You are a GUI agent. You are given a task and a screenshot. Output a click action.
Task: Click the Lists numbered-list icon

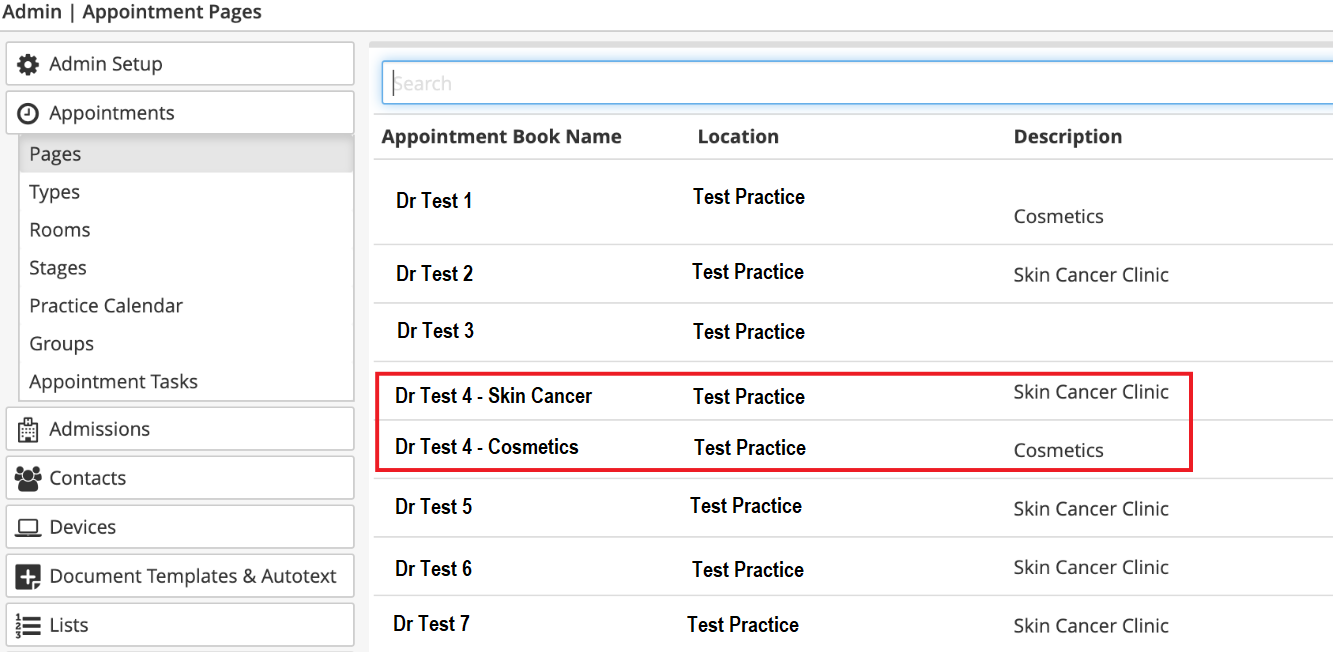29,625
